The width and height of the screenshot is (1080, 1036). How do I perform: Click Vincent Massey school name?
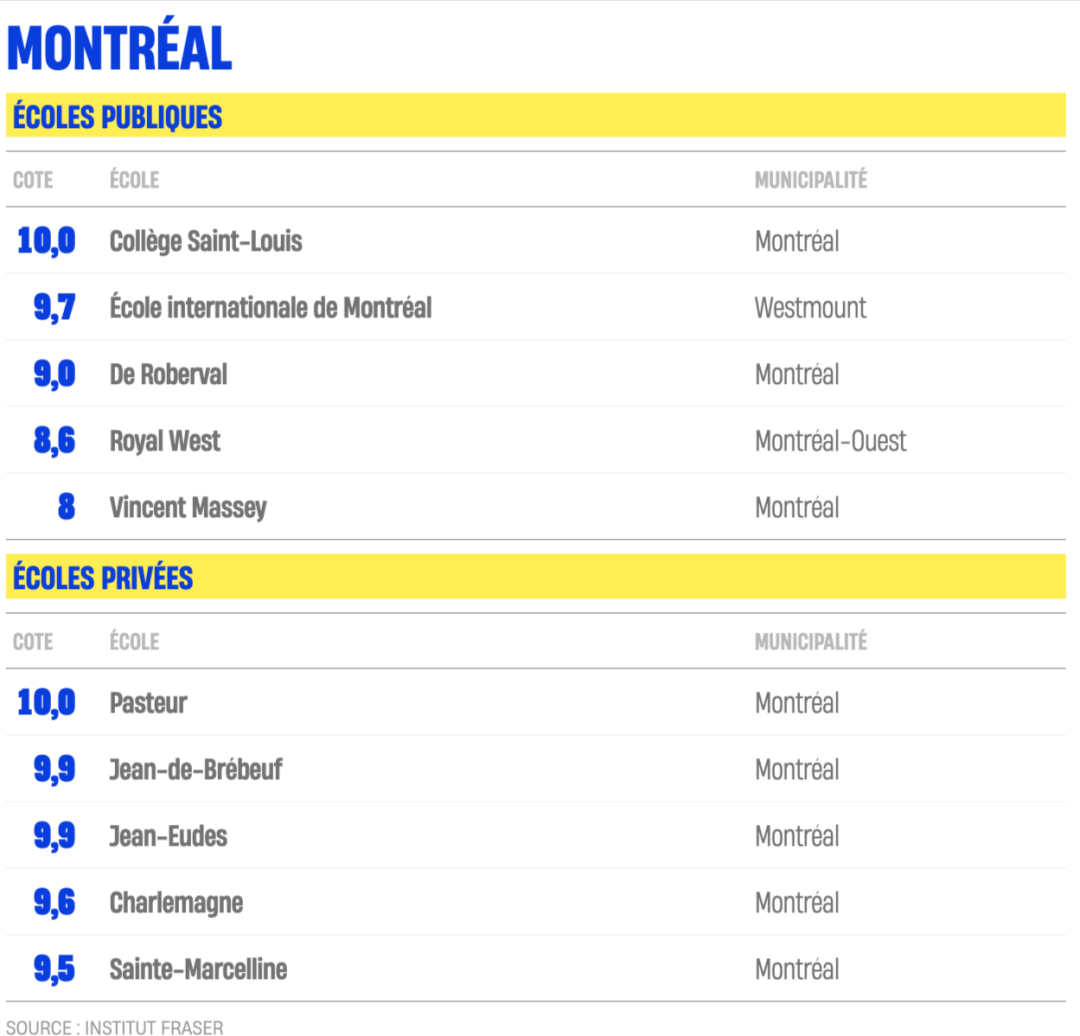click(188, 508)
